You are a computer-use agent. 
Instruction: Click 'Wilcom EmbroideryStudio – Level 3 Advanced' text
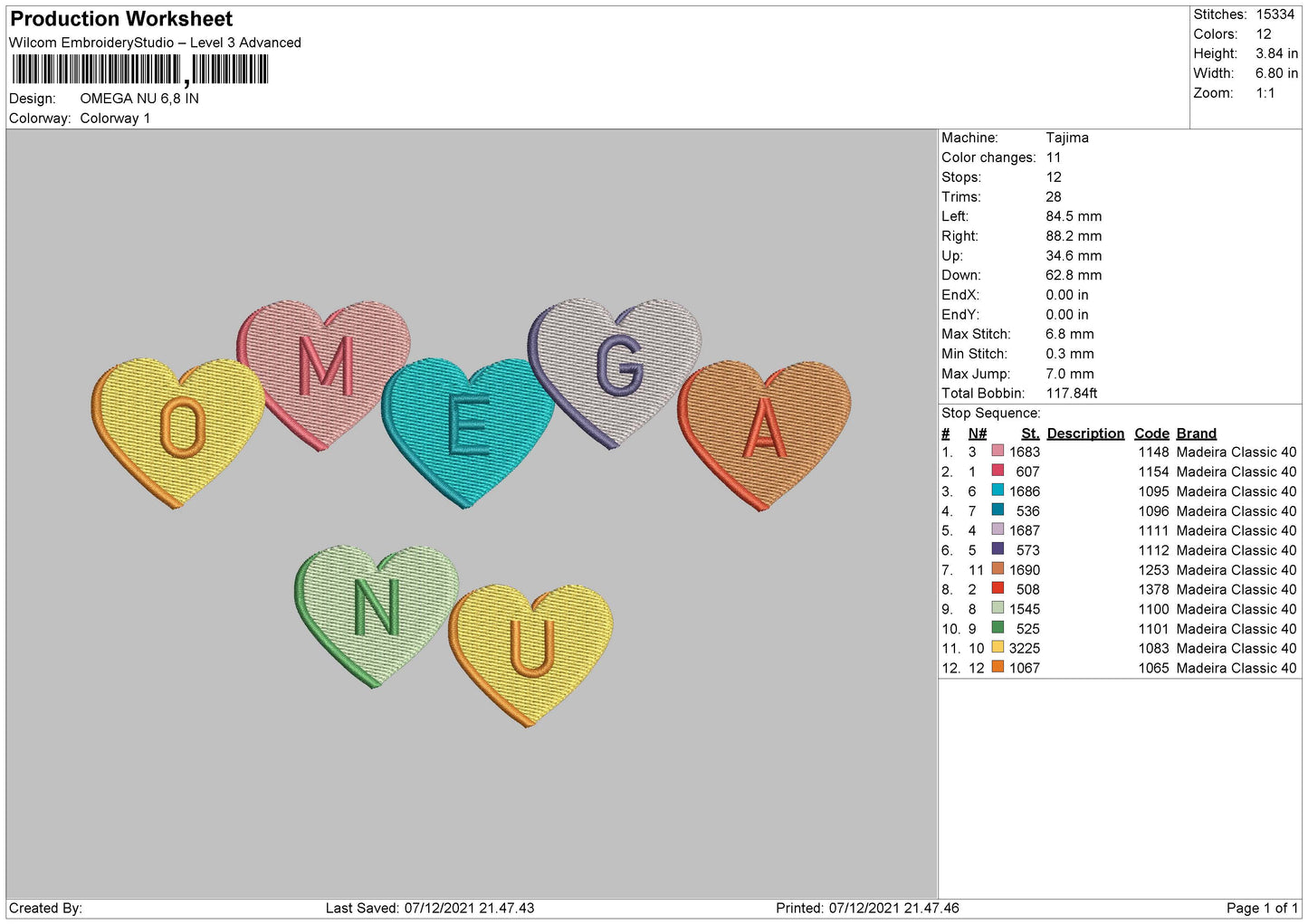point(155,43)
